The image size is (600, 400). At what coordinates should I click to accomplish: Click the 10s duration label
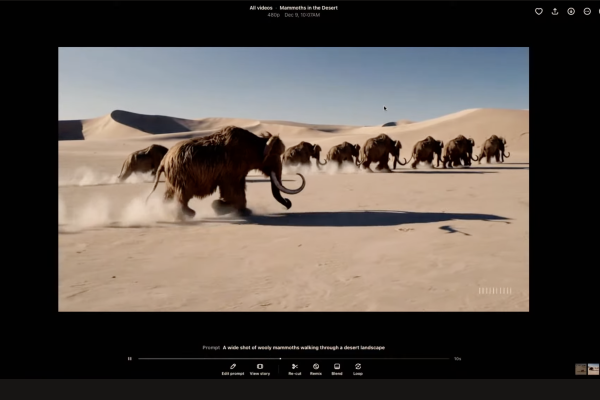pyautogui.click(x=457, y=358)
